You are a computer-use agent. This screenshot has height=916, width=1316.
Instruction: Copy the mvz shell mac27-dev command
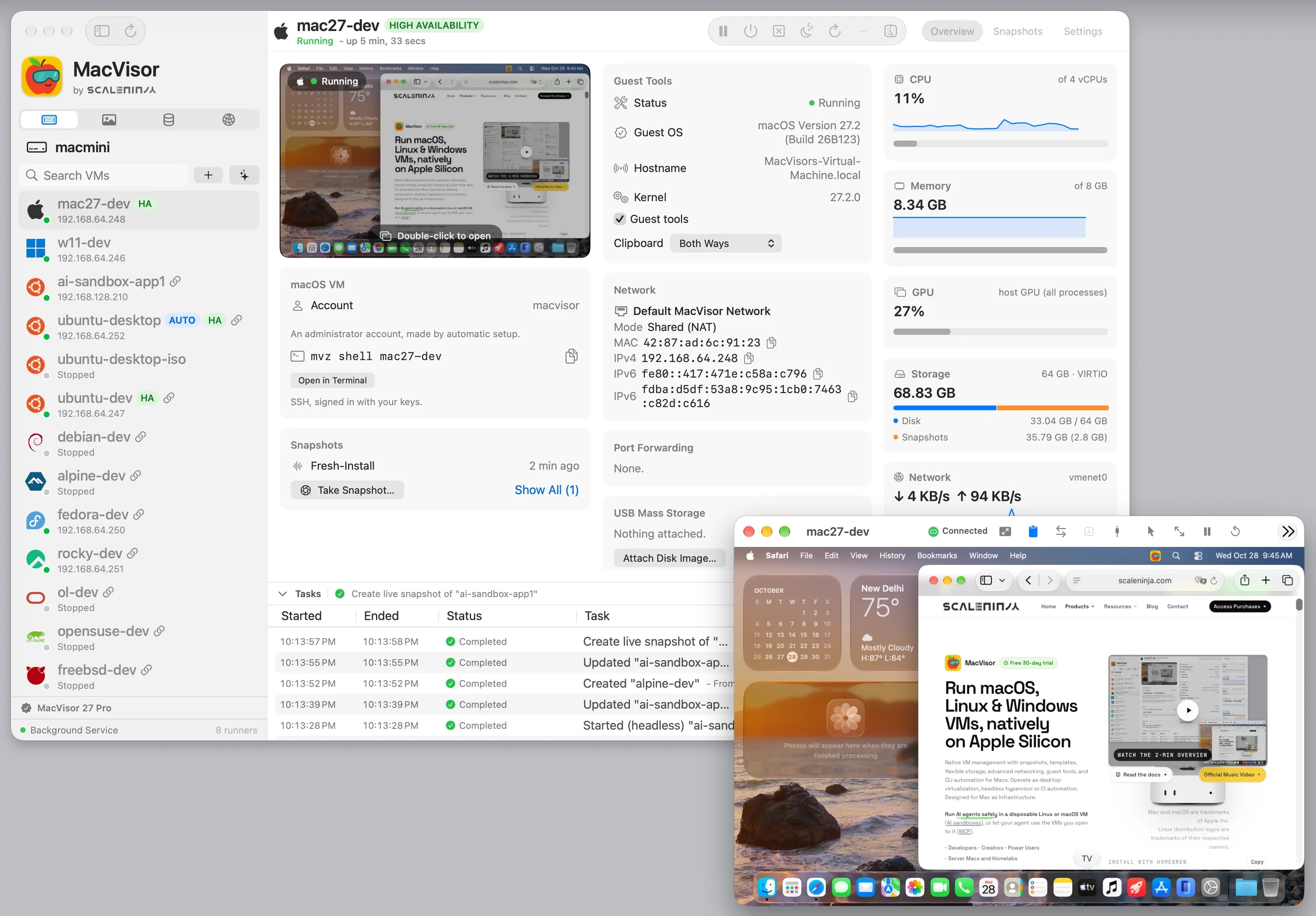(x=571, y=357)
